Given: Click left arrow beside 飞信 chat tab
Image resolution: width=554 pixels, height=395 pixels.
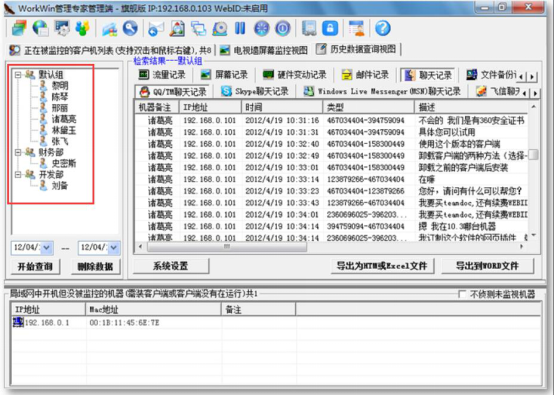Looking at the screenshot, I should (x=525, y=93).
